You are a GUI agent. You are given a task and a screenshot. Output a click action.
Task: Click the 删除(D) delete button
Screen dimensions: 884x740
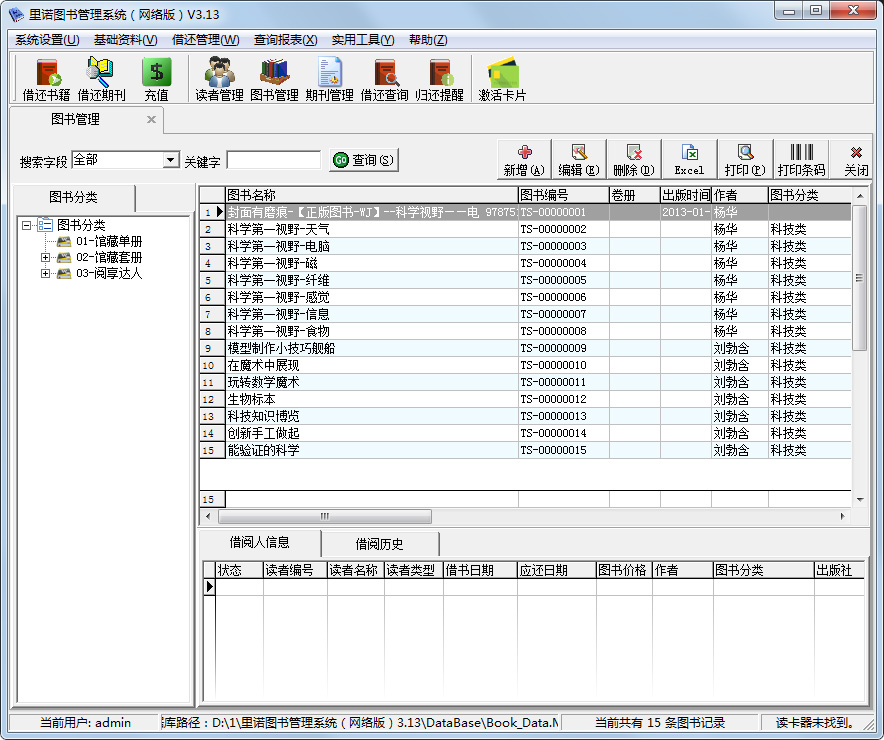[x=634, y=159]
